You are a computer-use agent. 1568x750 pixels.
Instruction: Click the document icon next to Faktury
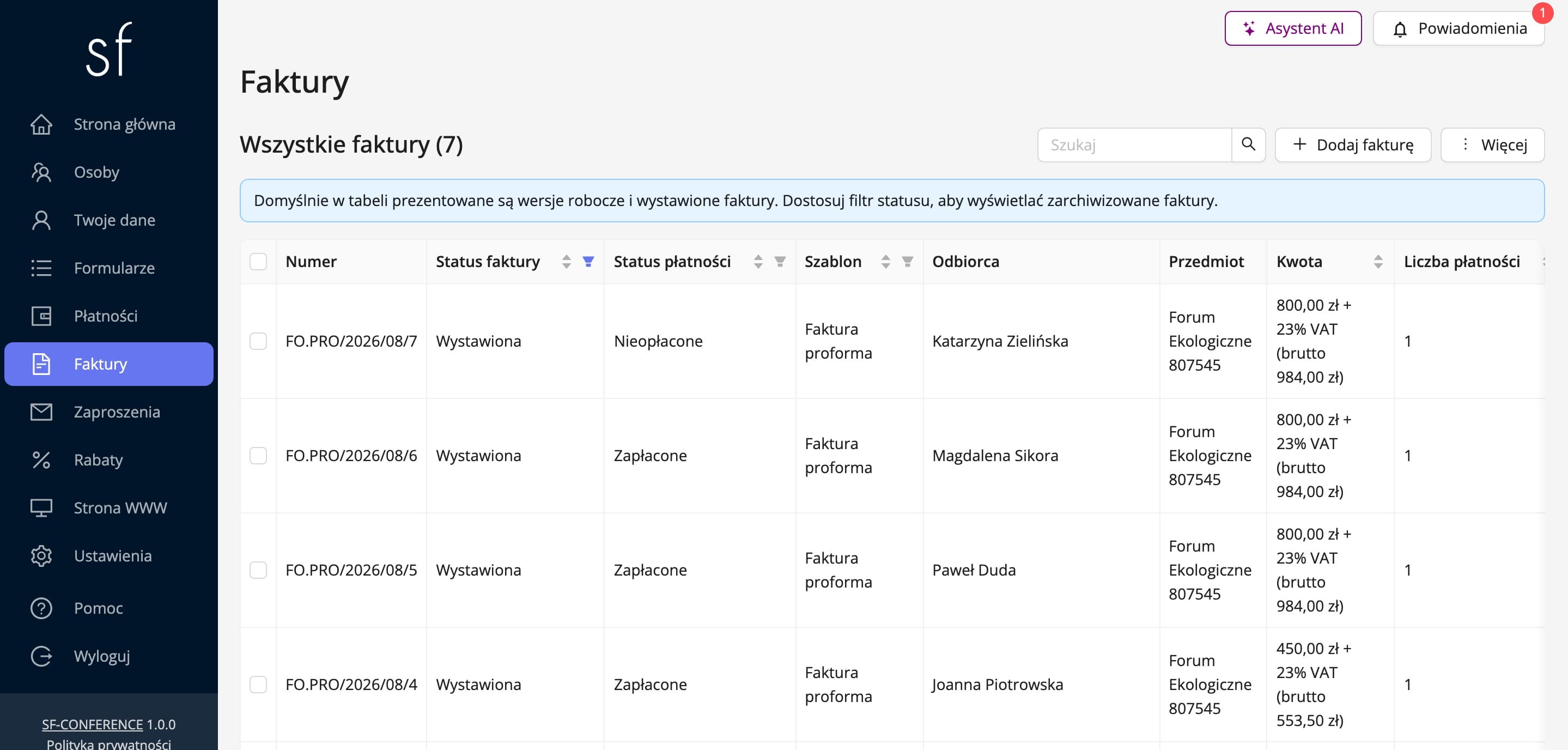41,364
